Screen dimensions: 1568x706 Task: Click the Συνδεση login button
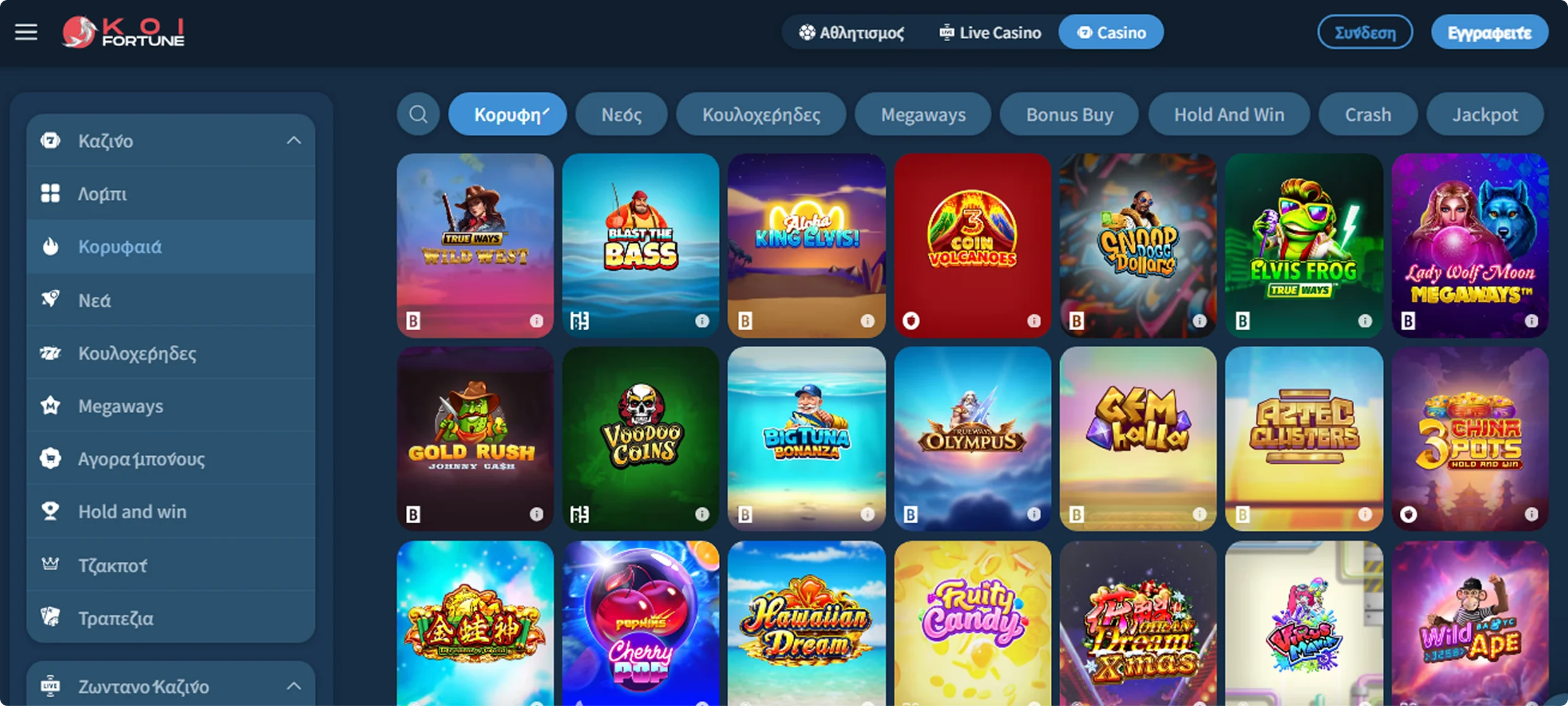pos(1365,32)
